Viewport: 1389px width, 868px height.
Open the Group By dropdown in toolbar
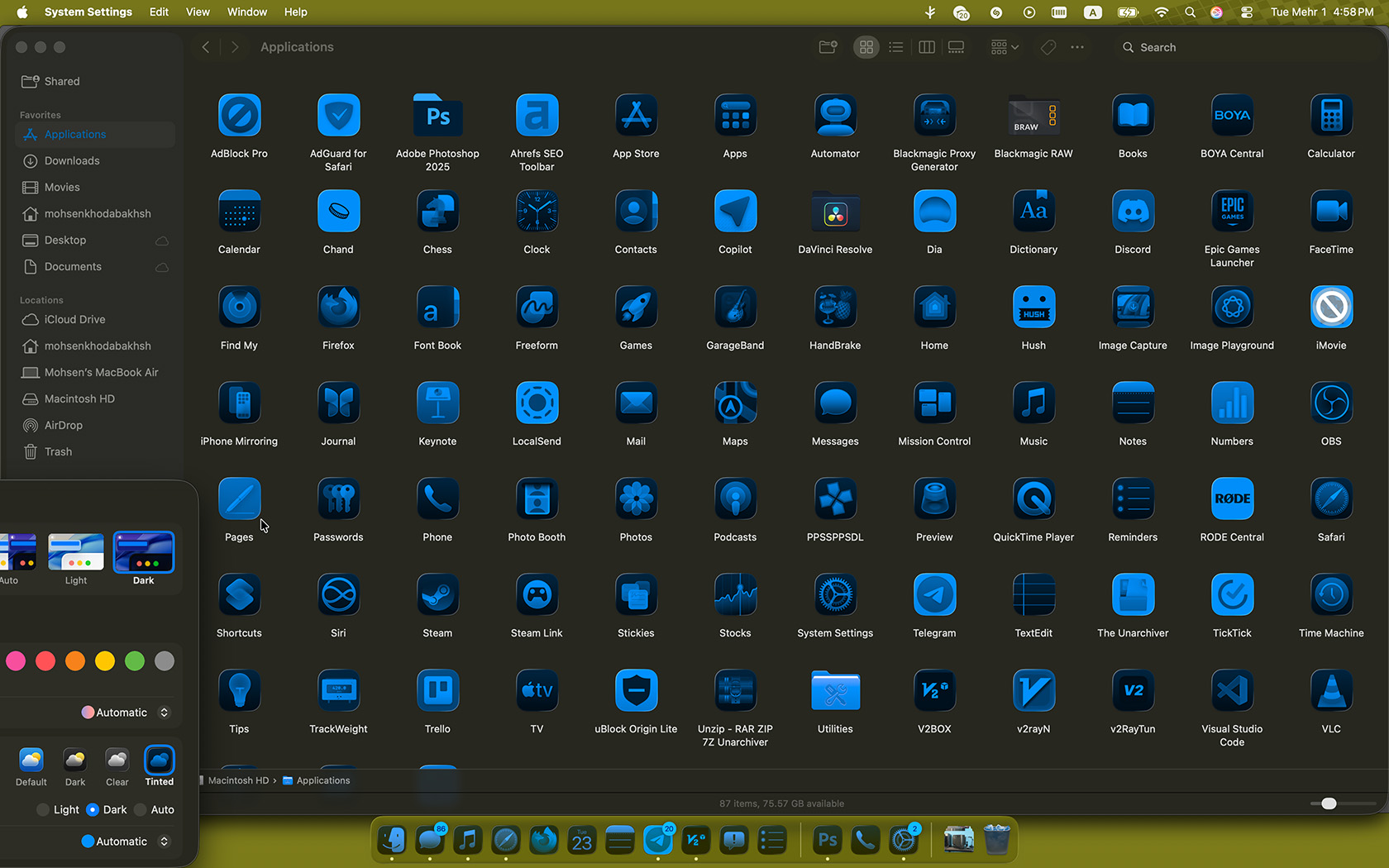pos(1005,47)
